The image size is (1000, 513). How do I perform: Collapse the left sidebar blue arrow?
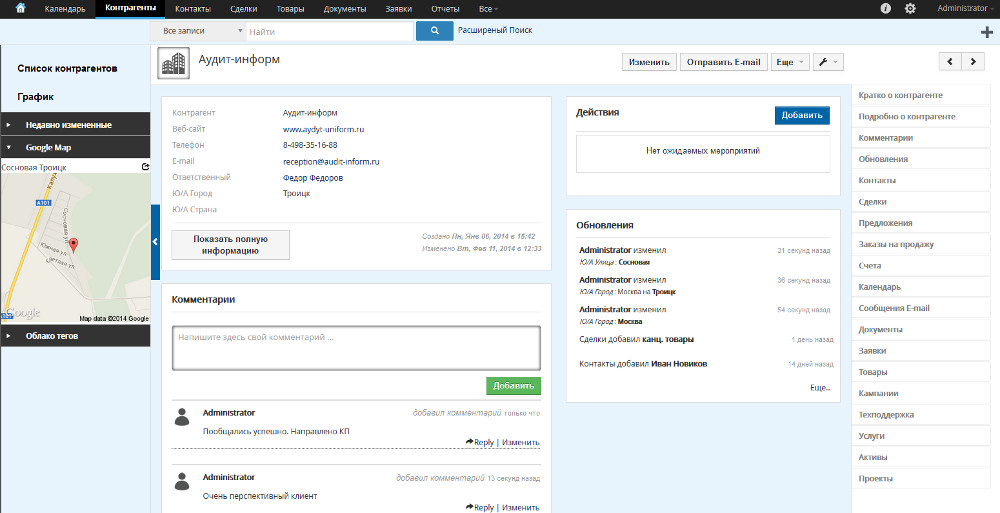[155, 242]
